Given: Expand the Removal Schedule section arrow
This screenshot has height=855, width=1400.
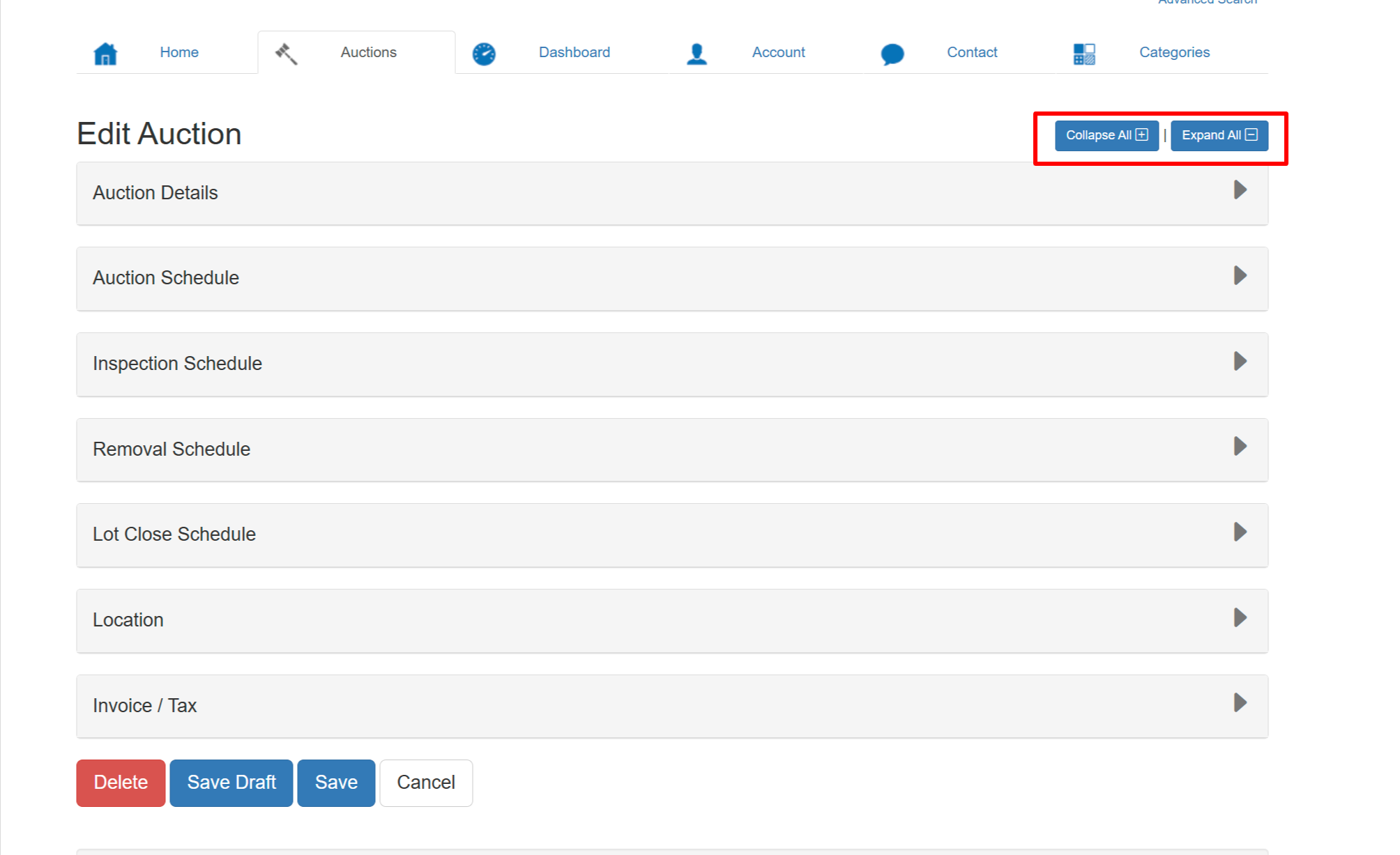Looking at the screenshot, I should 1240,446.
